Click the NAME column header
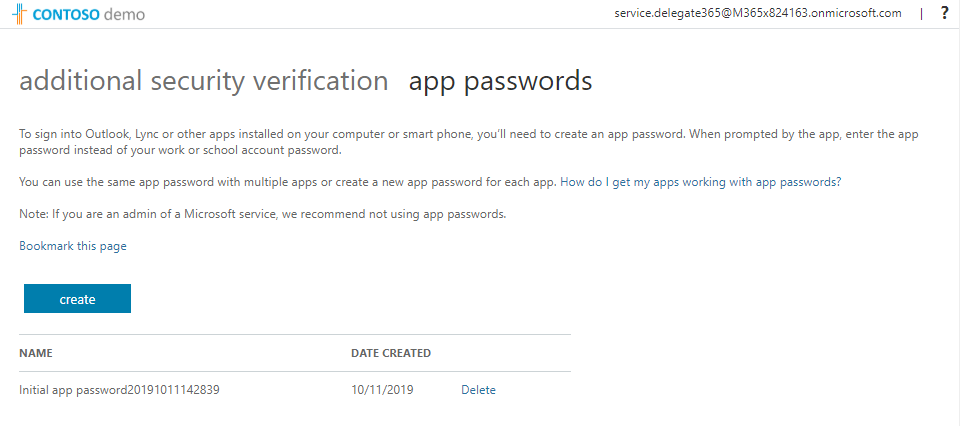This screenshot has width=960, height=426. (x=36, y=353)
